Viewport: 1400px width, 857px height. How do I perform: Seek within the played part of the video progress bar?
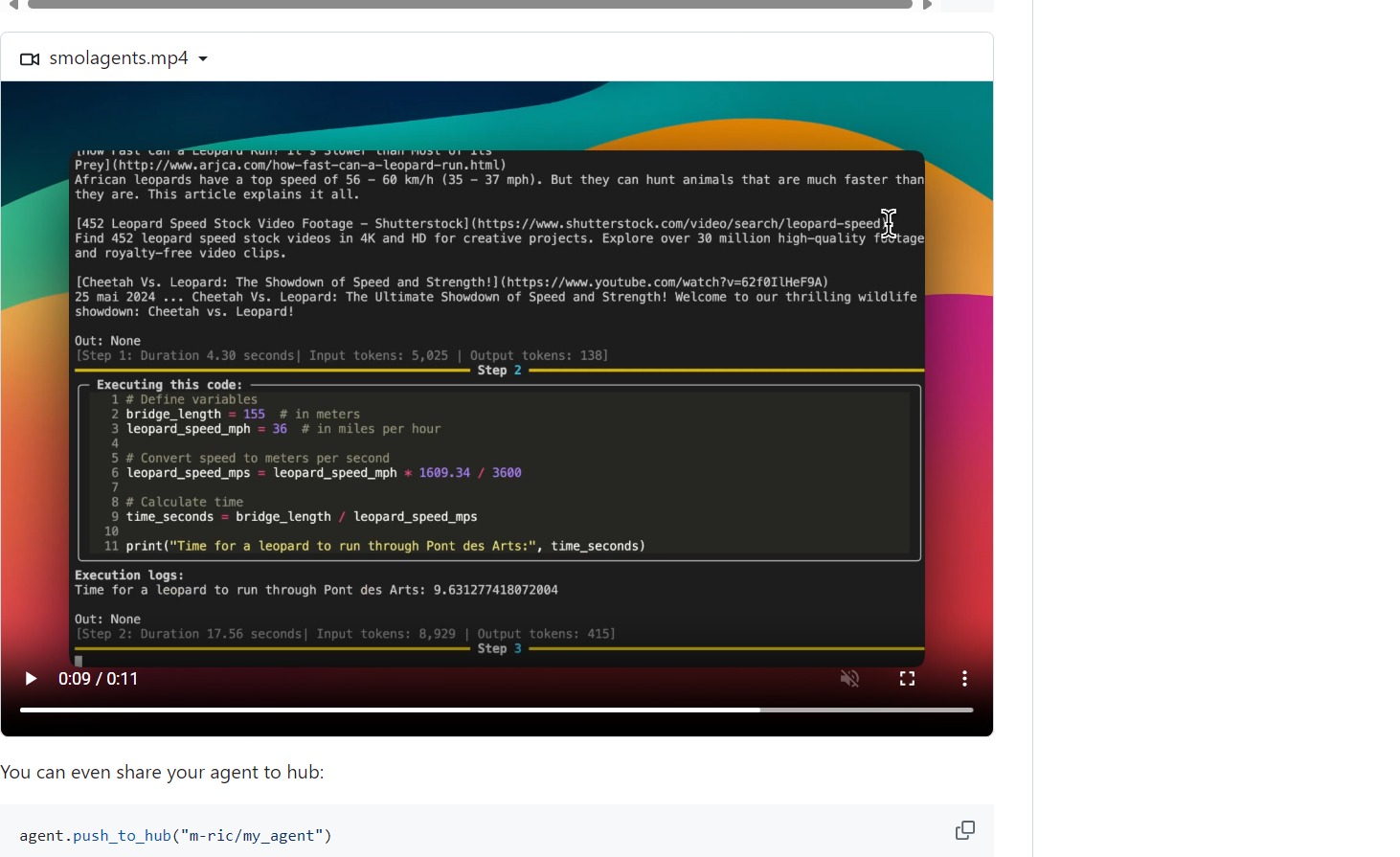[383, 710]
